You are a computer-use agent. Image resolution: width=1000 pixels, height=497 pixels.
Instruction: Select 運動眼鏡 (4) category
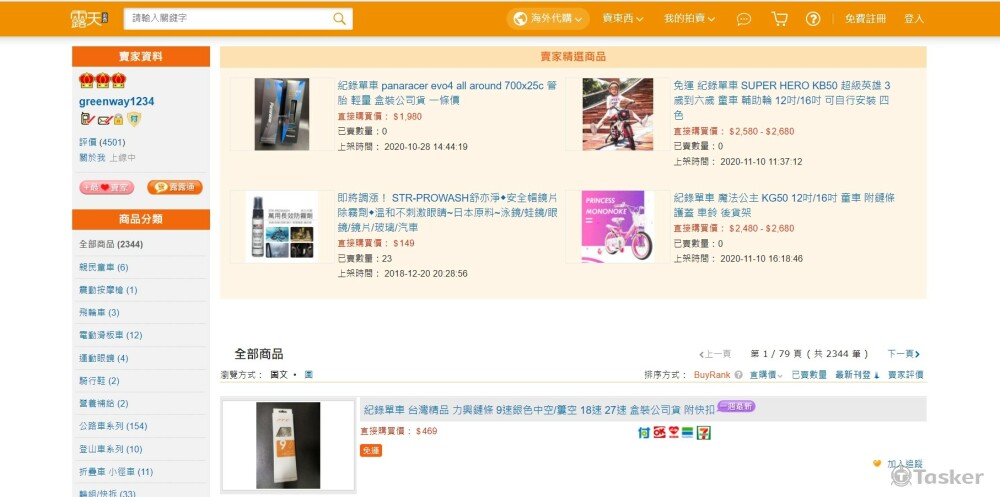click(103, 358)
